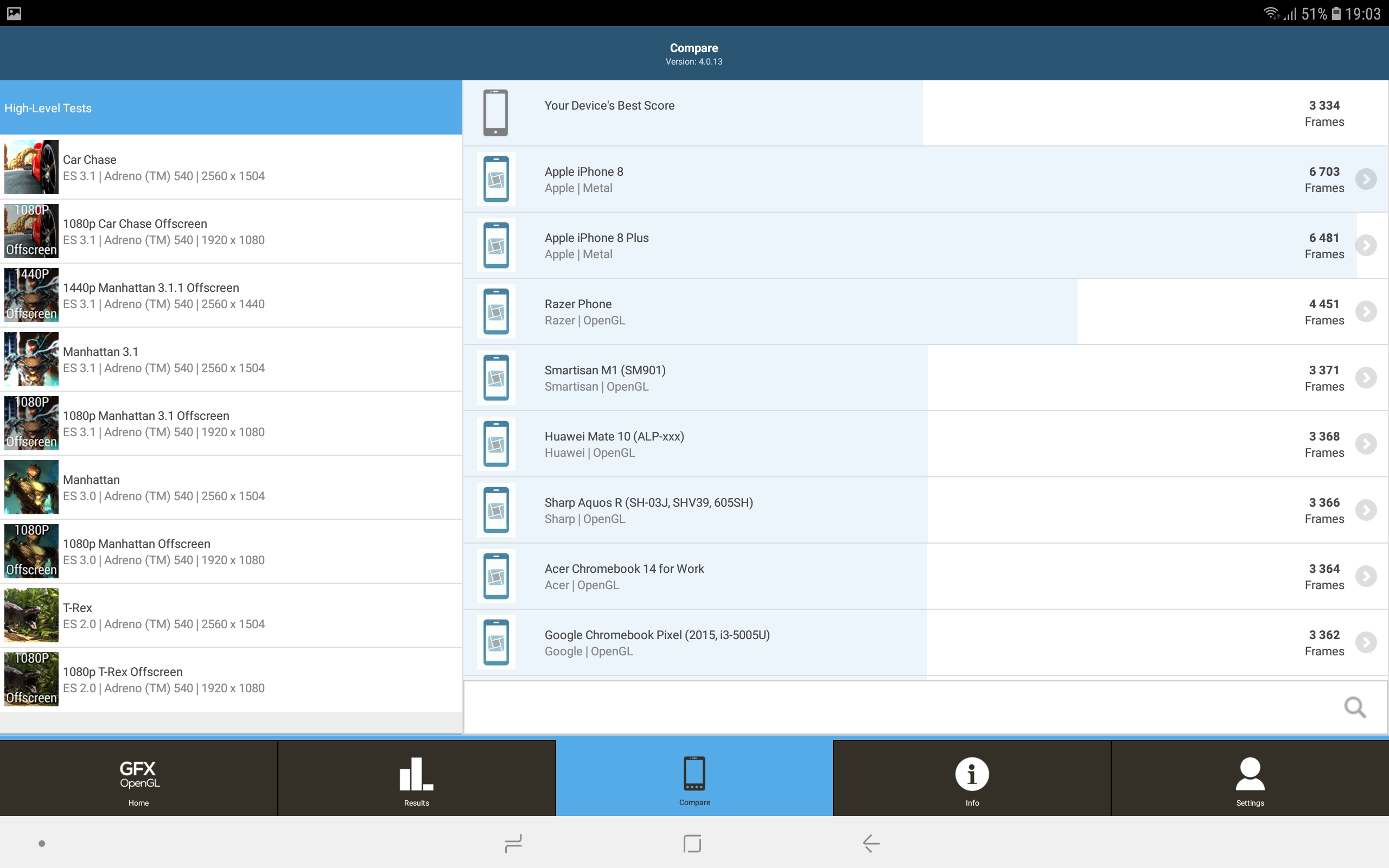Screen dimensions: 1389x868
Task: Select 1080p Car Chase Offscreen label
Action: (135, 224)
